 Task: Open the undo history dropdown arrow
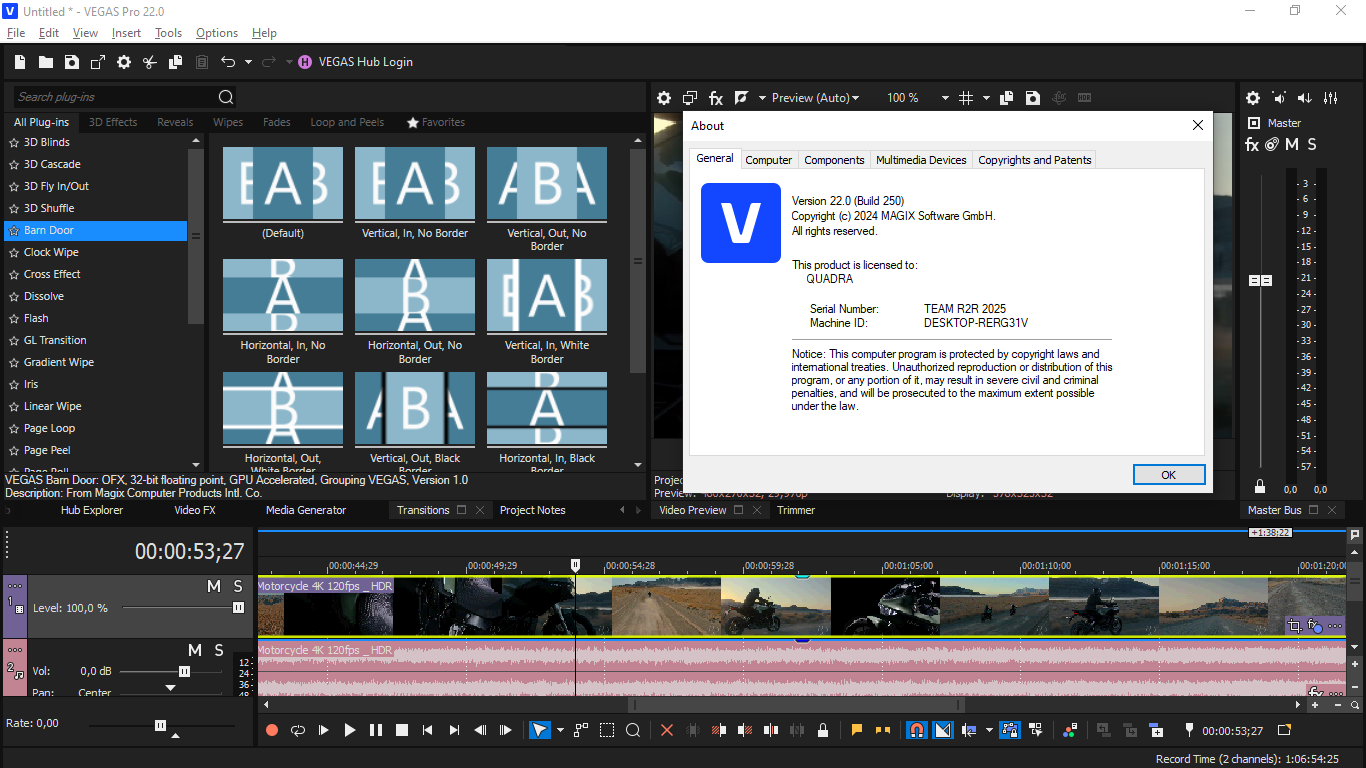[248, 62]
